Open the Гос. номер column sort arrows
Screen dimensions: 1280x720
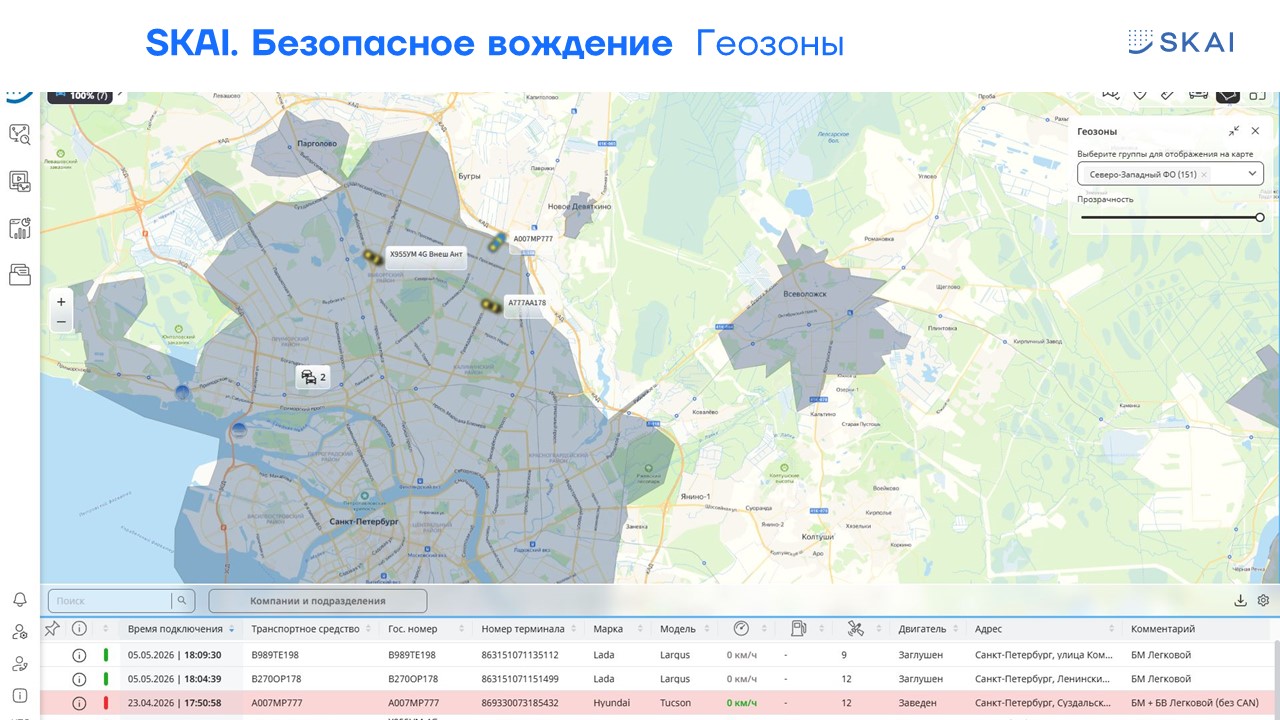[x=462, y=629]
